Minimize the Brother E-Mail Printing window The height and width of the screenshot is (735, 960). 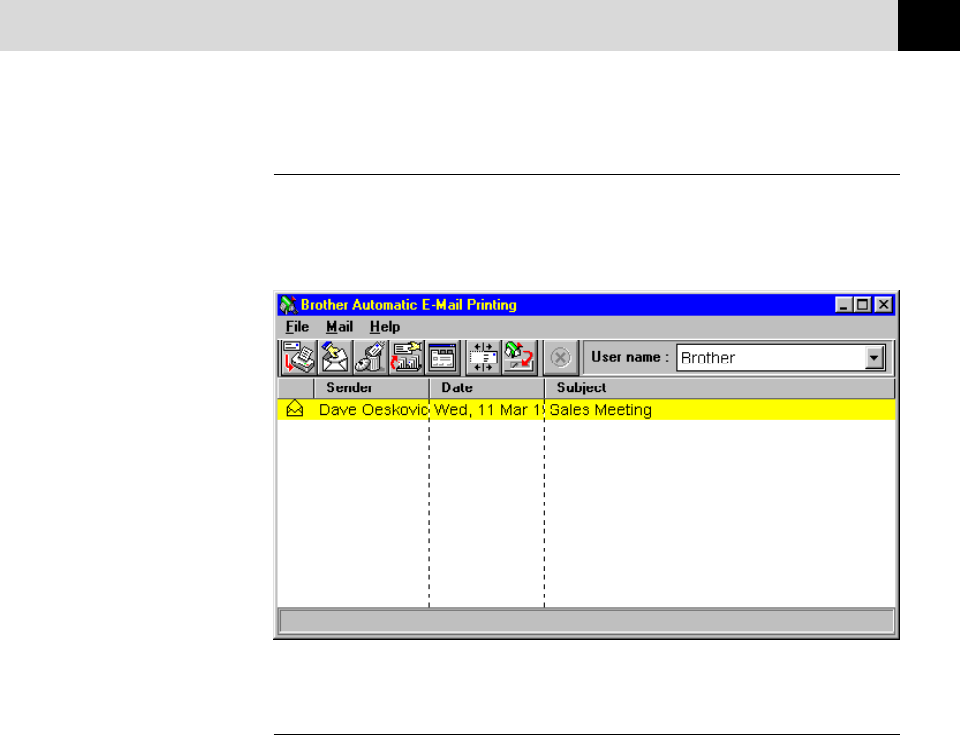tap(844, 304)
